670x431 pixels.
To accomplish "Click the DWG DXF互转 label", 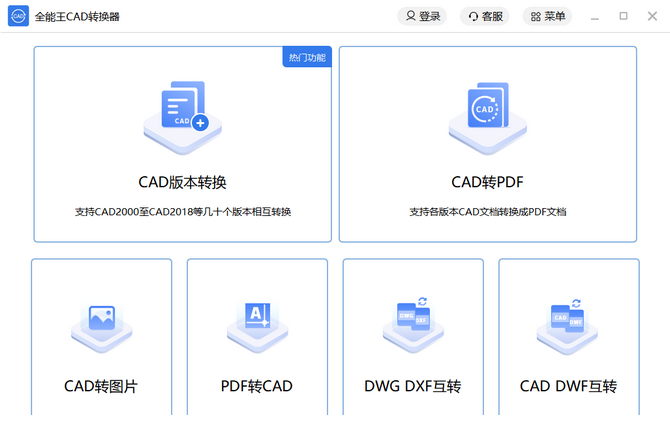I will (x=413, y=386).
